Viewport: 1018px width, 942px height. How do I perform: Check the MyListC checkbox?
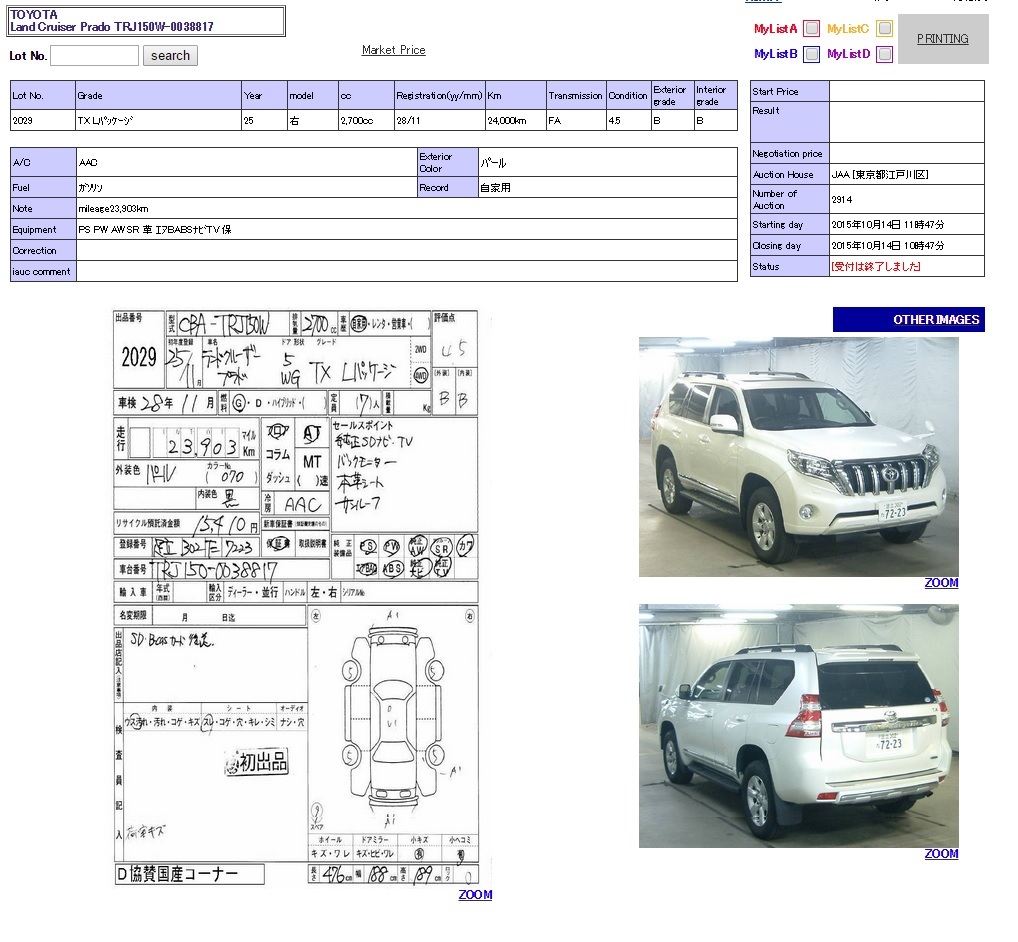tap(884, 29)
